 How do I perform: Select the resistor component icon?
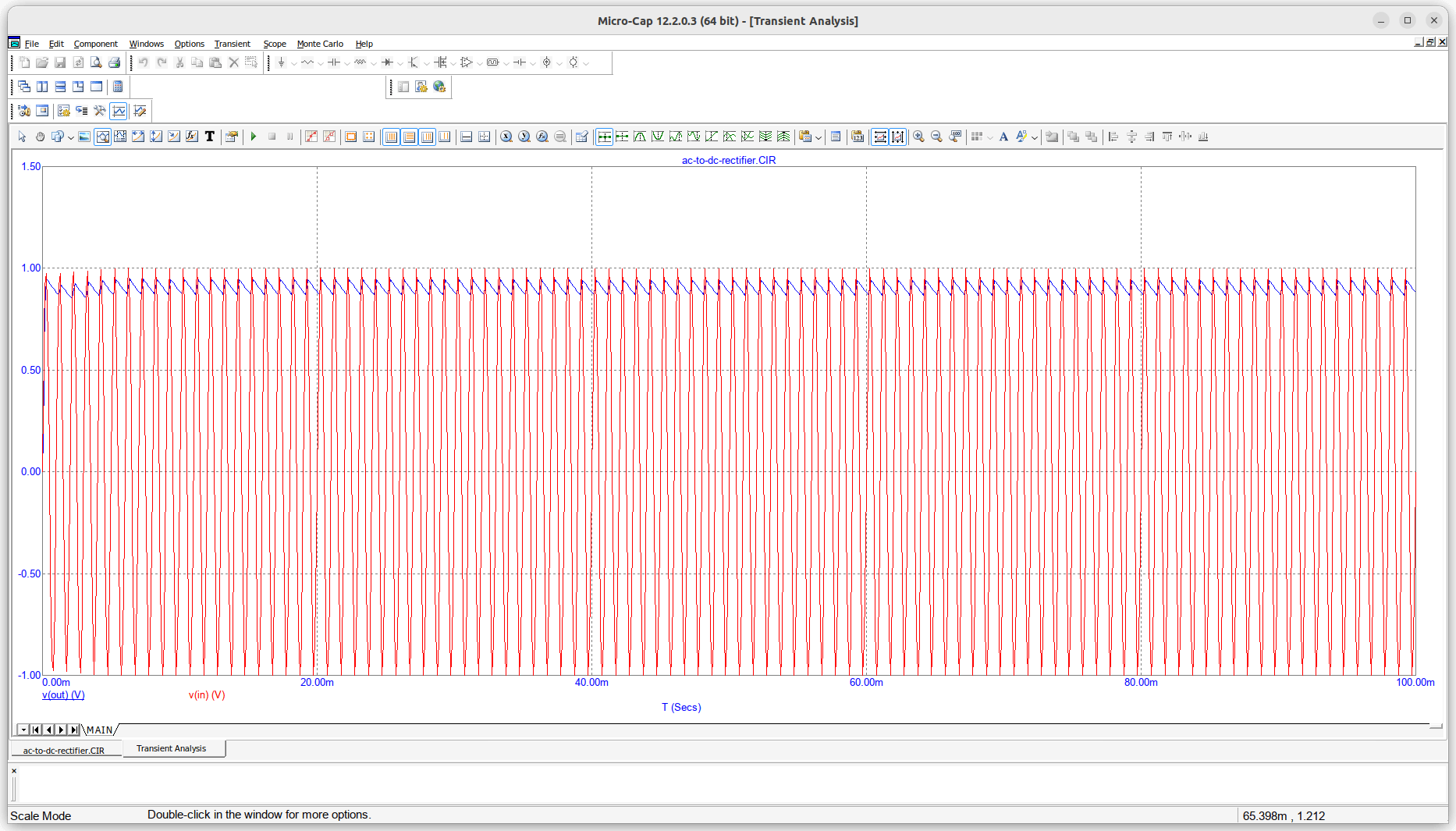[307, 62]
